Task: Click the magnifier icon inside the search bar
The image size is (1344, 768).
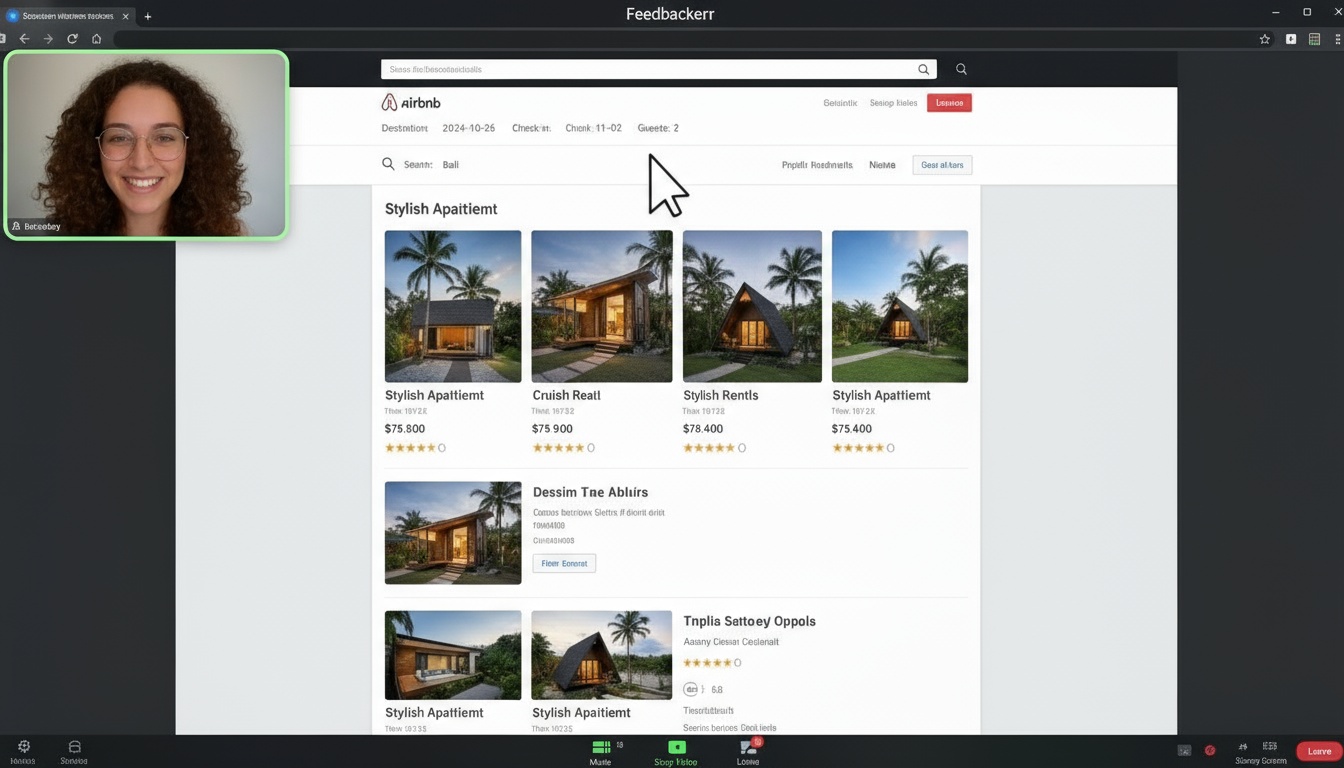Action: click(922, 69)
